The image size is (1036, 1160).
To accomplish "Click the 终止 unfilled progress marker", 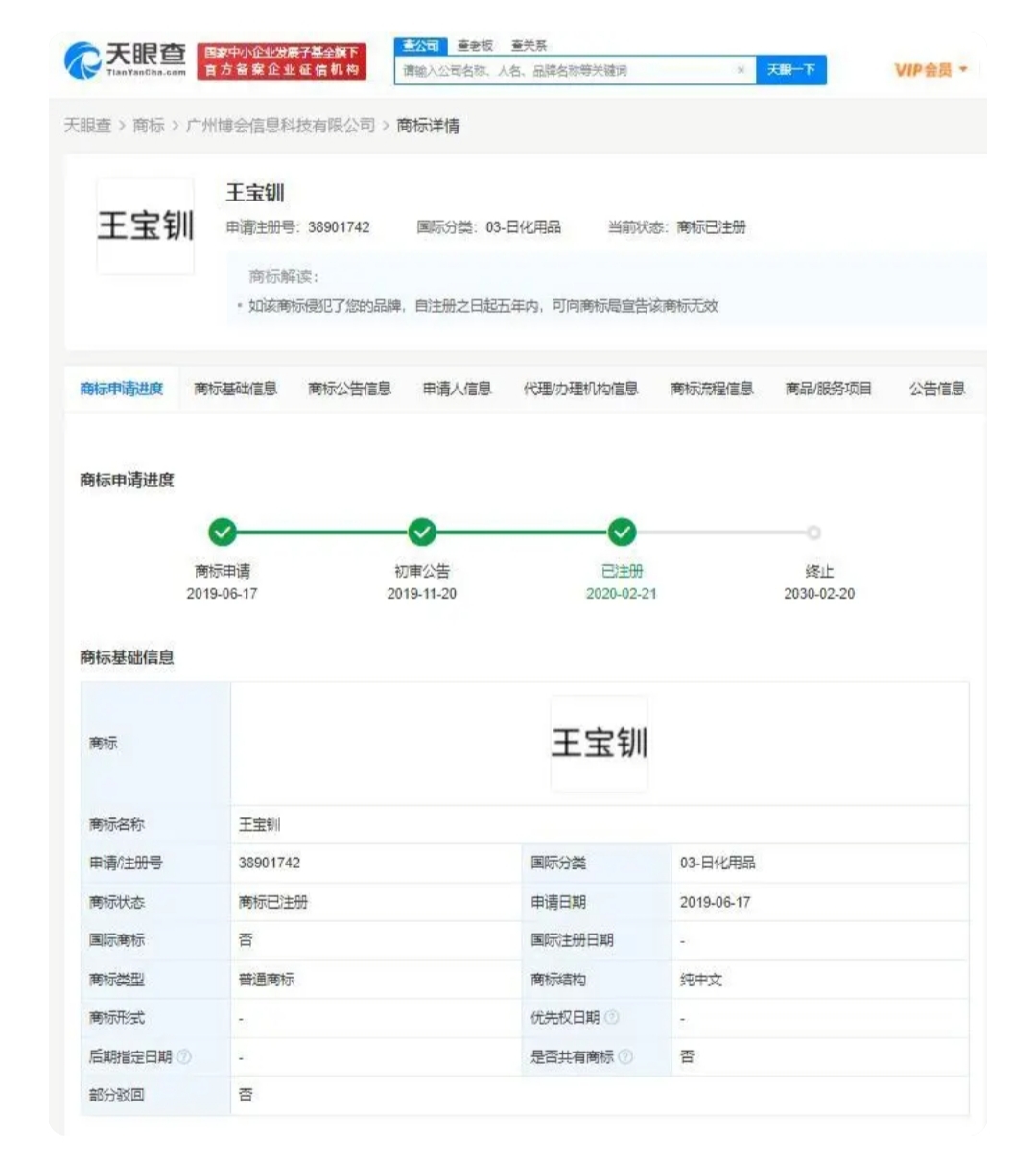I will (x=813, y=533).
